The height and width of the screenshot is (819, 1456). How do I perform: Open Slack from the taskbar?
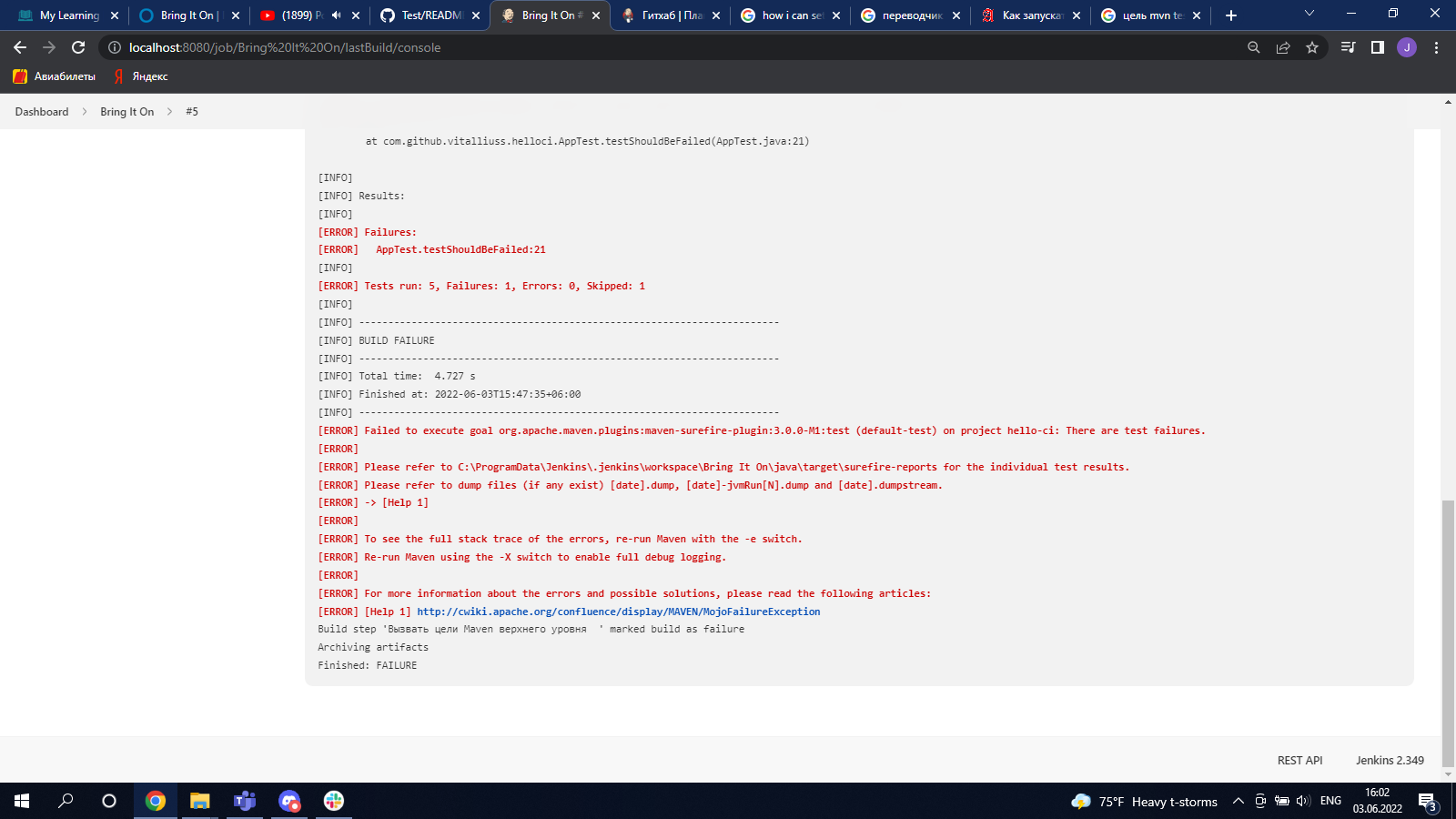[334, 801]
